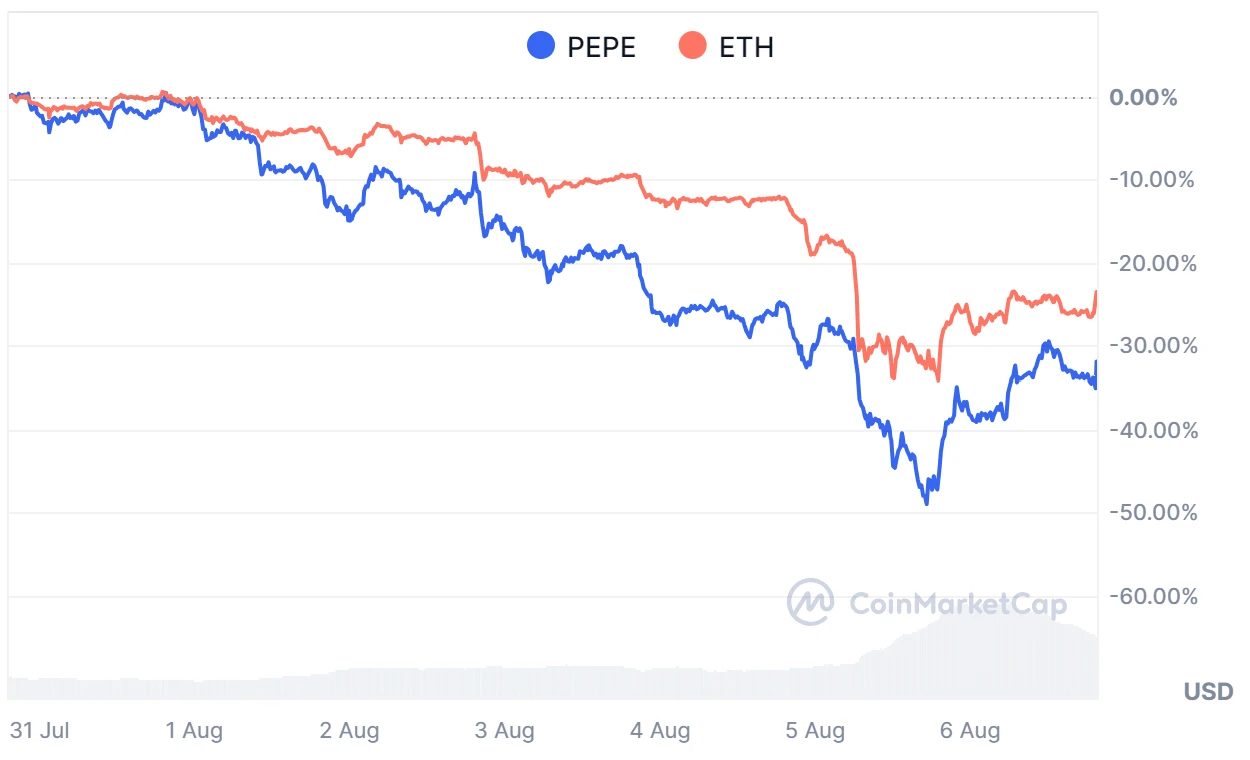Click the USD currency label
Image resolution: width=1250 pixels, height=760 pixels.
pos(1207,692)
